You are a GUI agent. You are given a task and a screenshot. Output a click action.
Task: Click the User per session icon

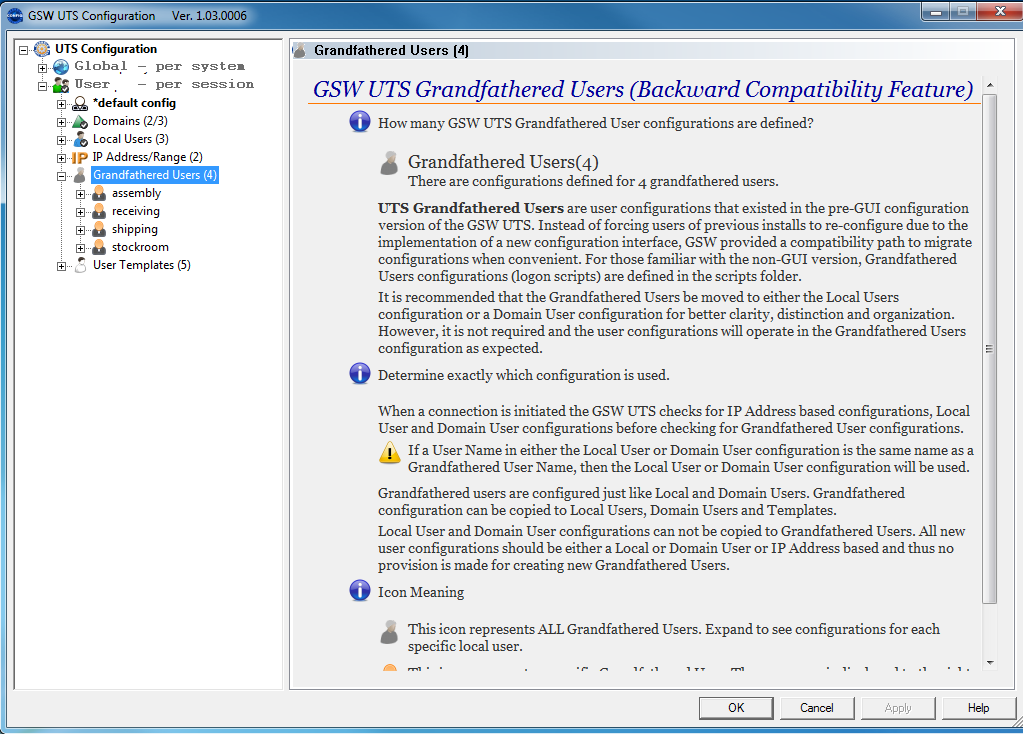[x=61, y=85]
